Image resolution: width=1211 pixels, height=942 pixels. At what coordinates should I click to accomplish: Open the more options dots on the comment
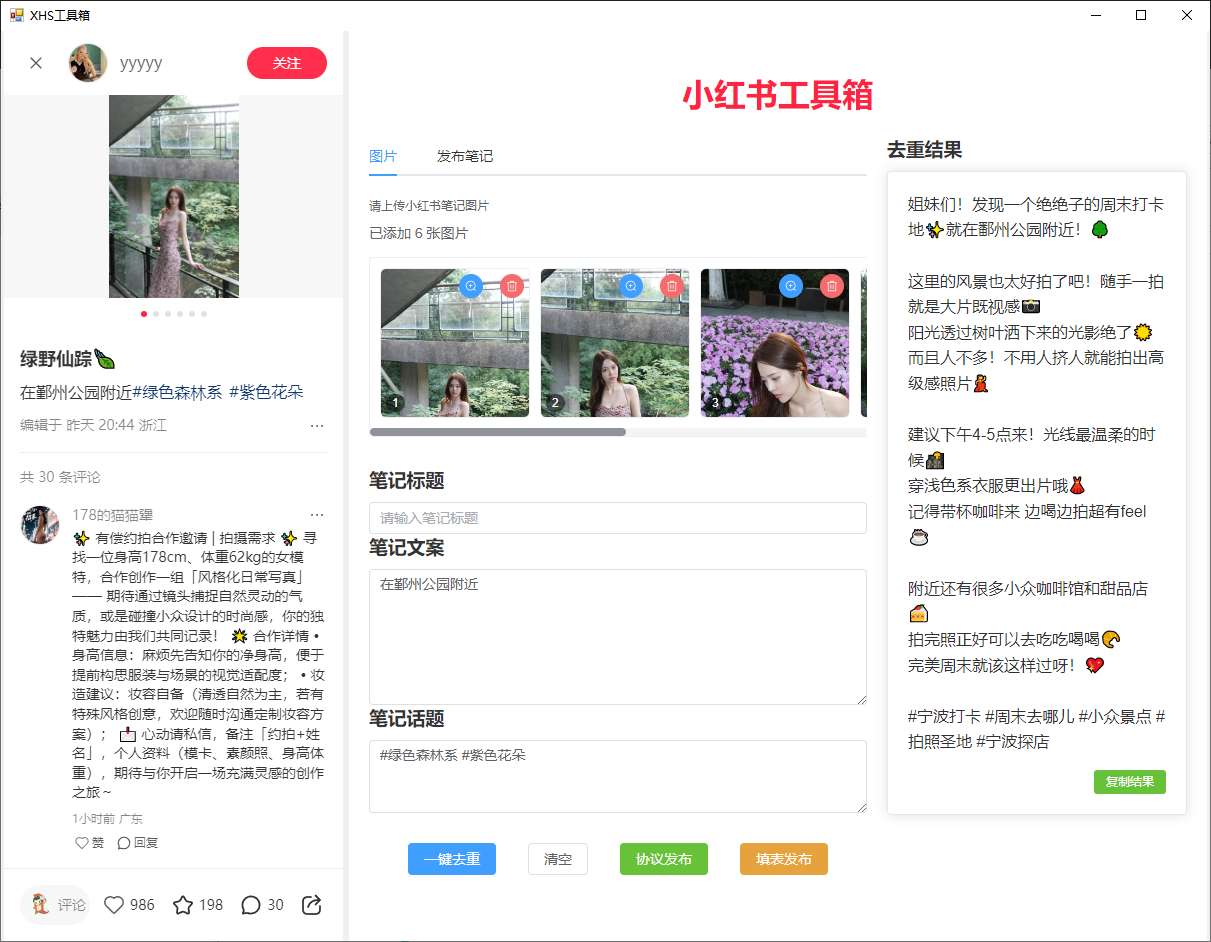tap(317, 515)
